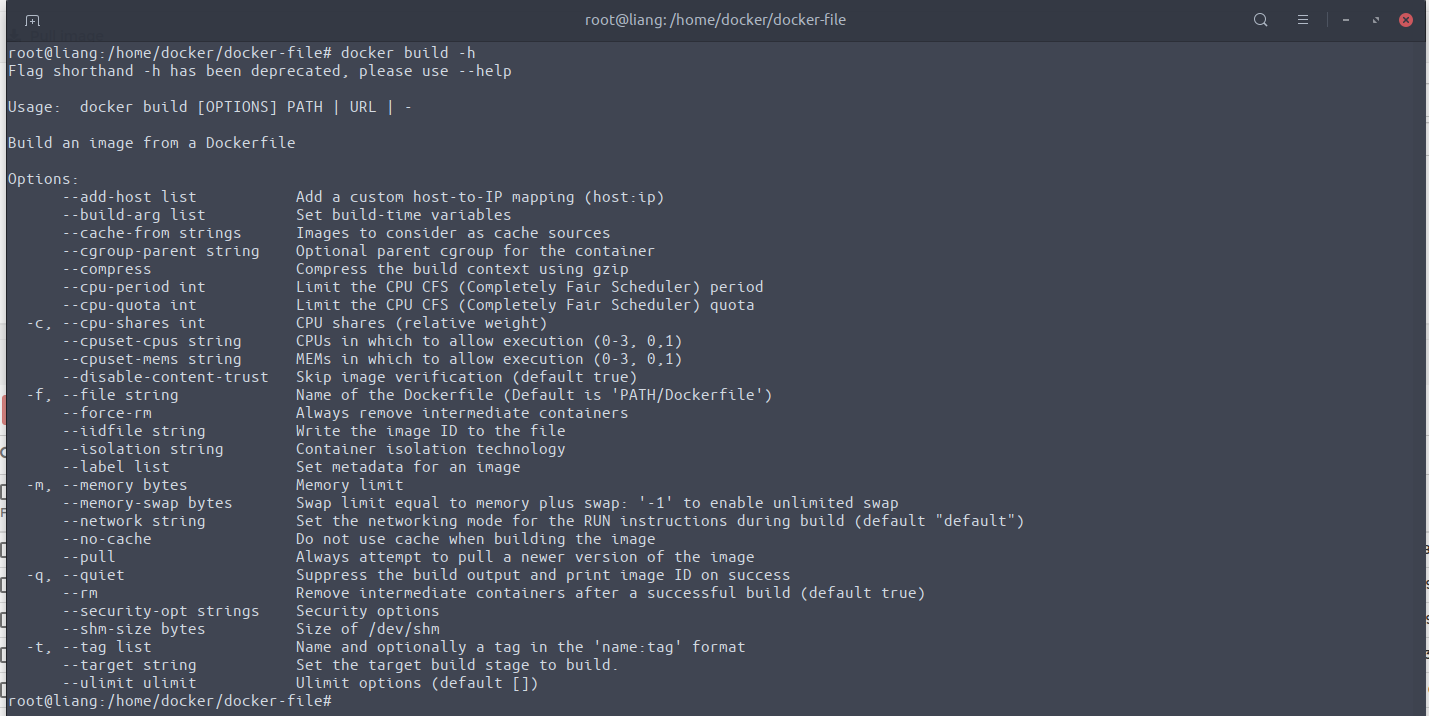
Task: Open the terminal hamburger menu
Action: click(1302, 20)
